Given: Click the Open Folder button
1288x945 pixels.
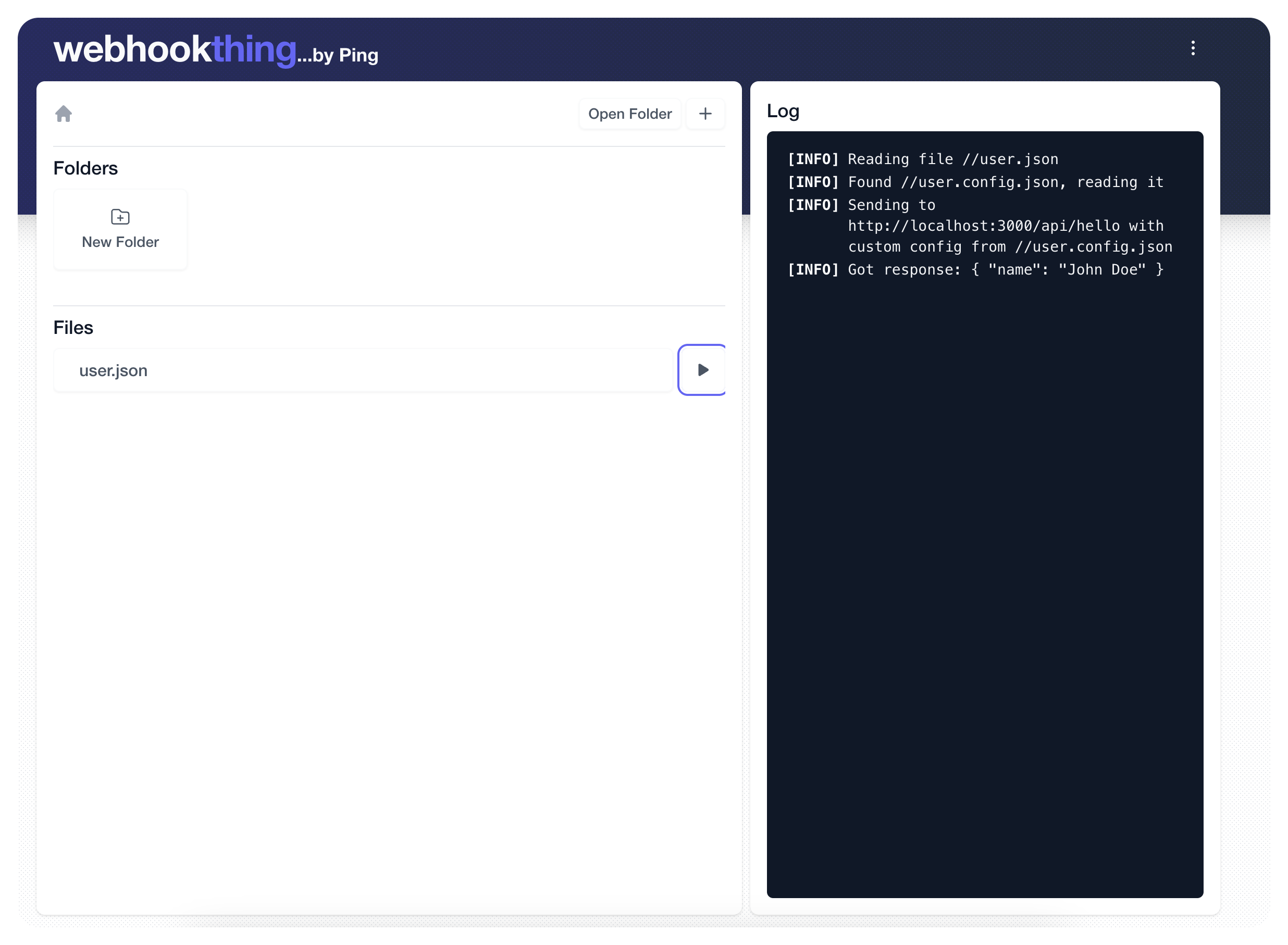Looking at the screenshot, I should [x=629, y=114].
